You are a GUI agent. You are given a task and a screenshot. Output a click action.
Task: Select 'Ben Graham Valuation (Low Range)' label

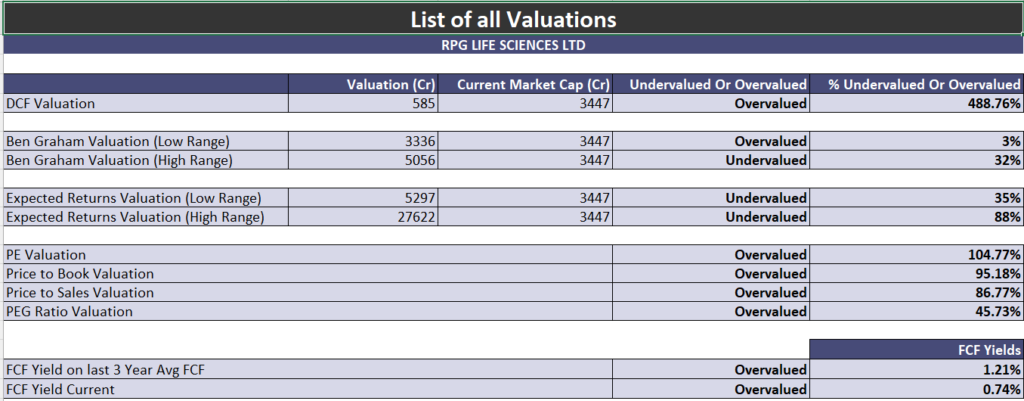tap(146, 141)
